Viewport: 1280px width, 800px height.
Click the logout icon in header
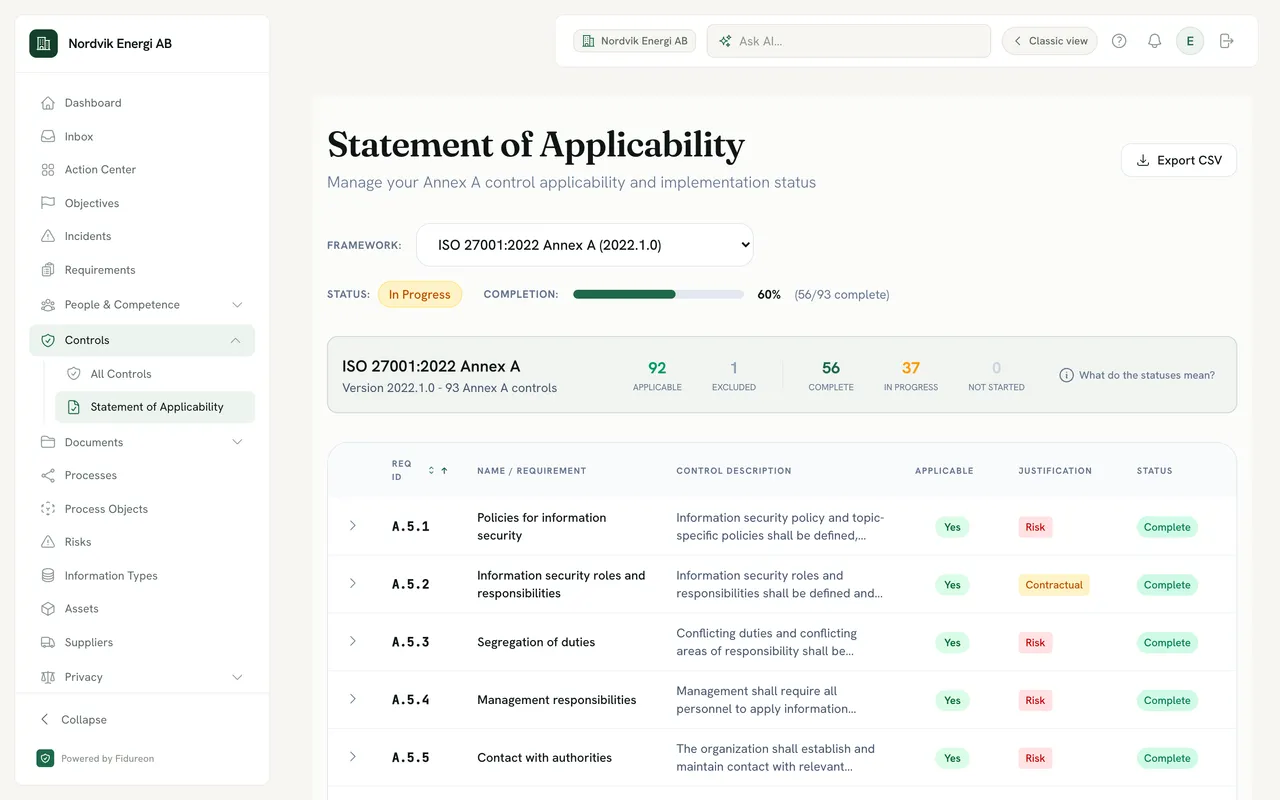pyautogui.click(x=1227, y=41)
